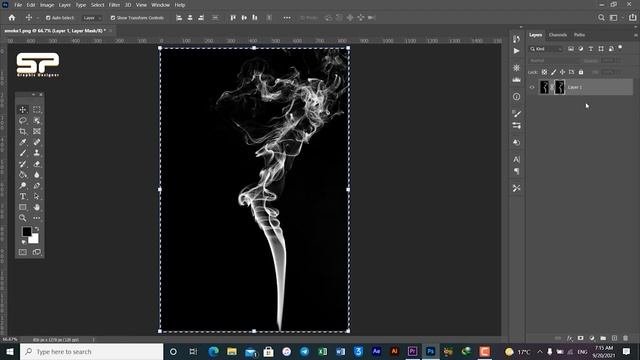Open the Layers panel flyout menu
The height and width of the screenshot is (360, 640).
pos(636,35)
